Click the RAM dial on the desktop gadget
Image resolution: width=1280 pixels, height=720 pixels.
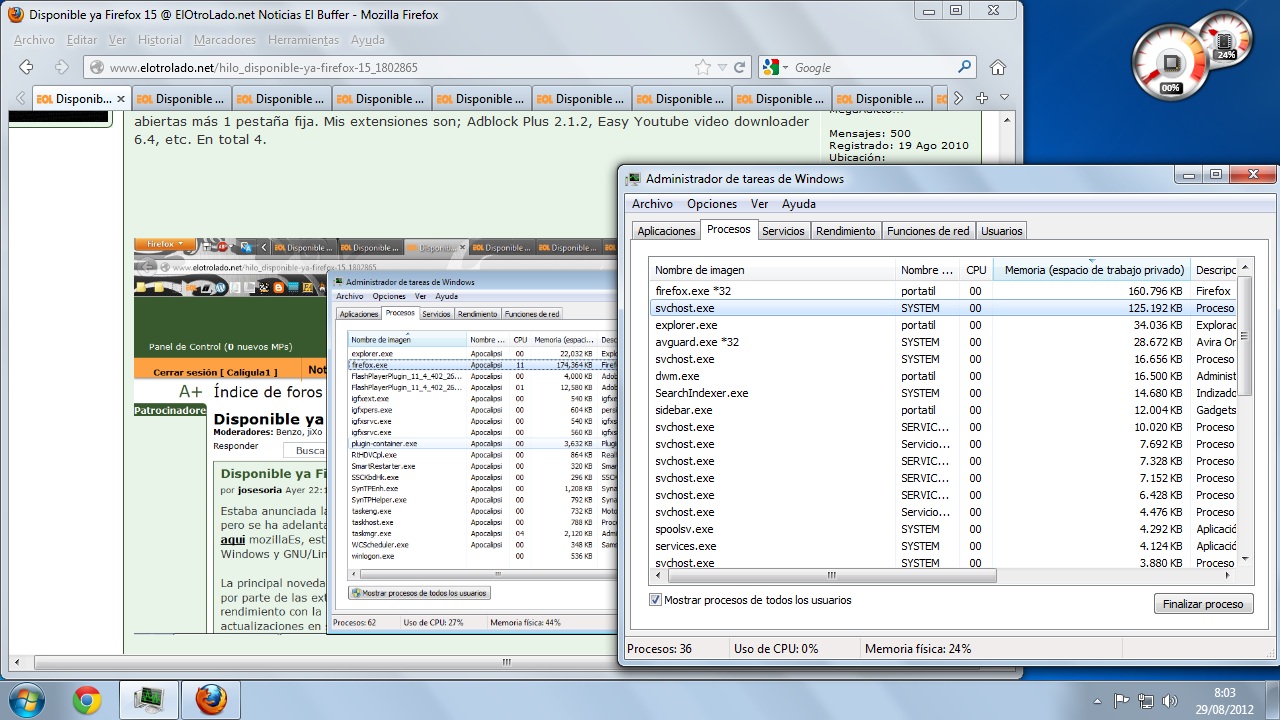(1224, 40)
